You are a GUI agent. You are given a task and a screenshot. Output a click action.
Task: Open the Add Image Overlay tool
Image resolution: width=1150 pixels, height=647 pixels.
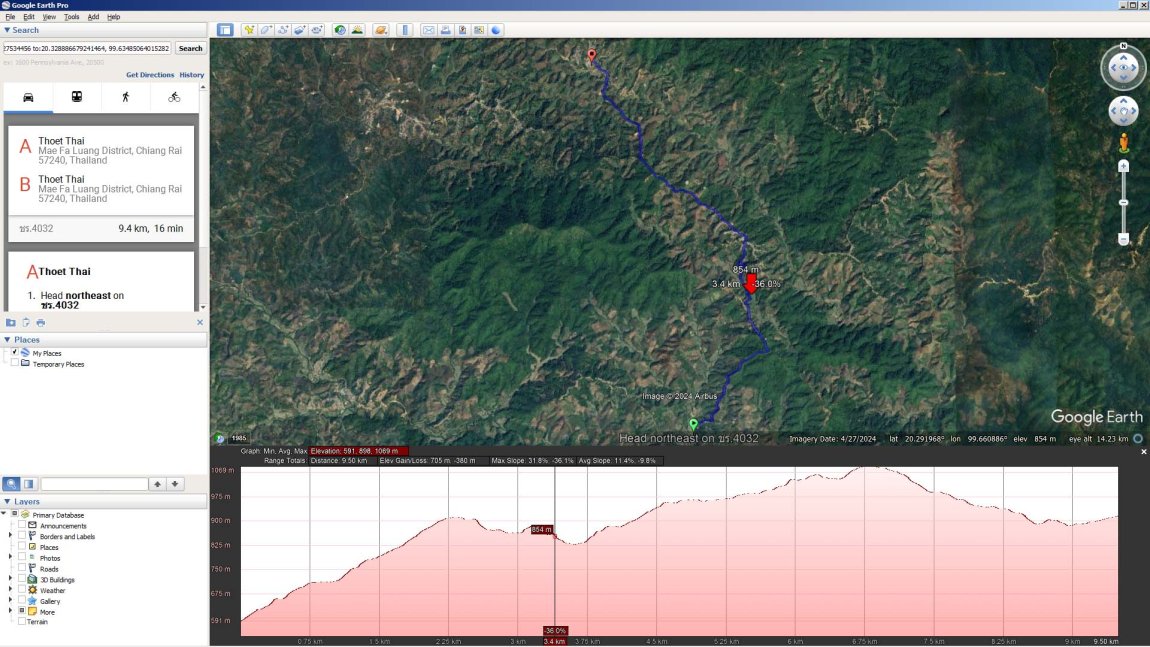pos(301,29)
